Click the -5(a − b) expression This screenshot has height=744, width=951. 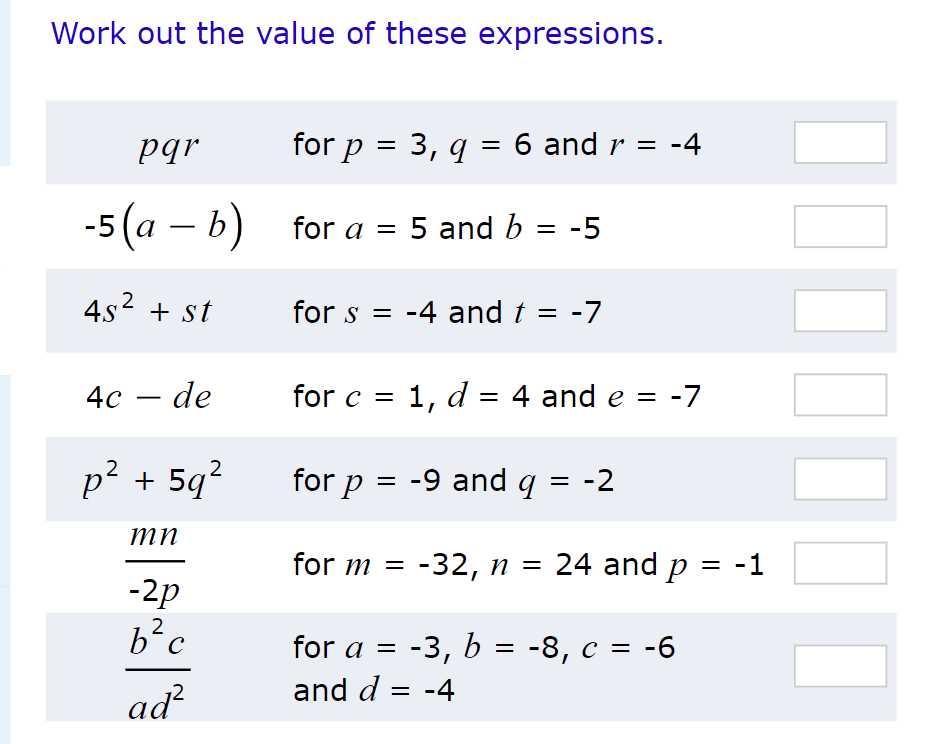[164, 226]
